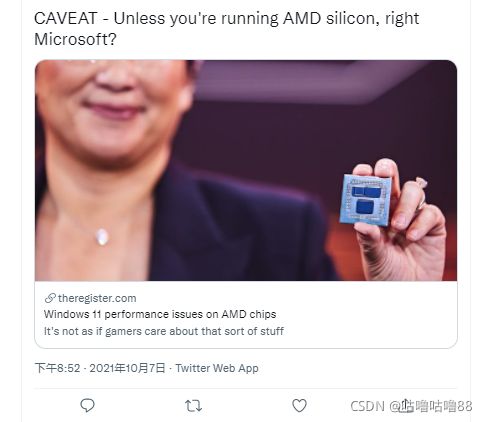Click the blue processor chip in the photo

click(x=367, y=199)
